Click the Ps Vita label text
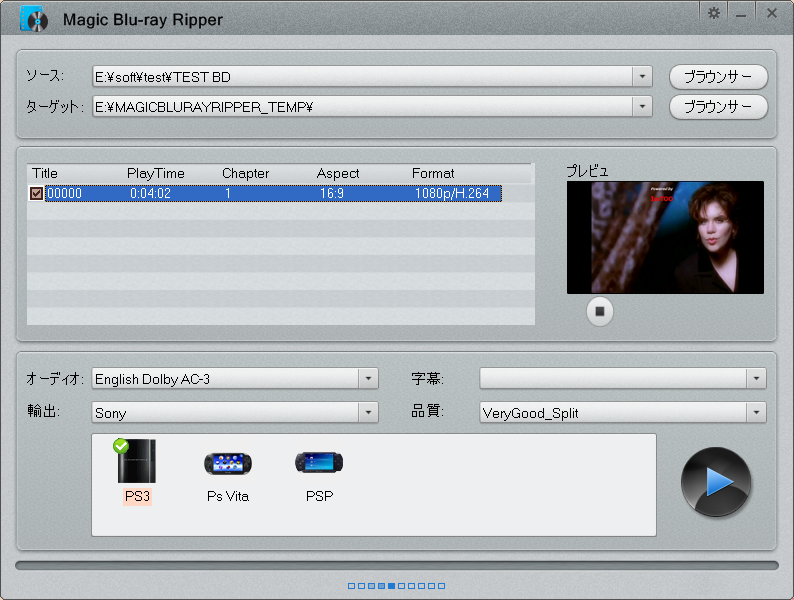This screenshot has height=600, width=794. point(228,496)
